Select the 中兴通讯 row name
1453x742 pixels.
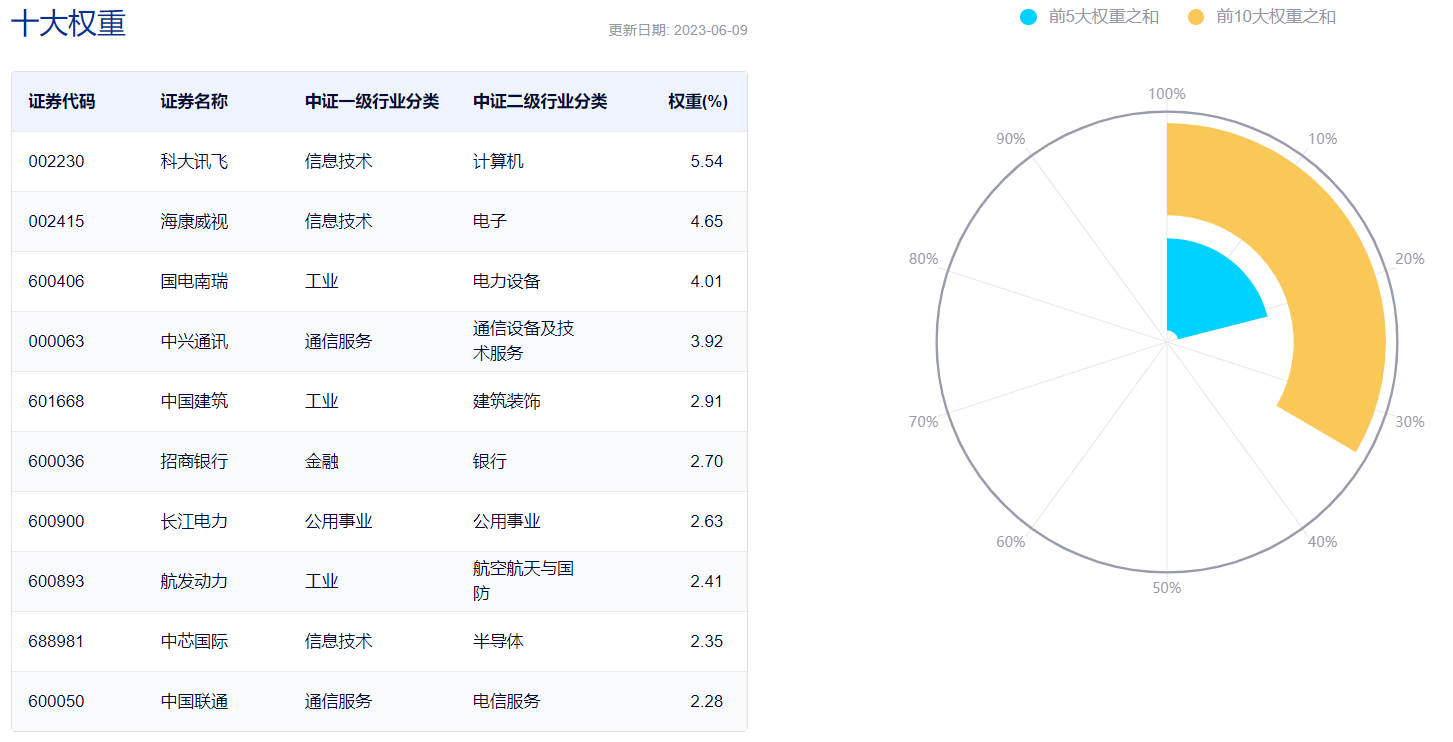tap(194, 342)
